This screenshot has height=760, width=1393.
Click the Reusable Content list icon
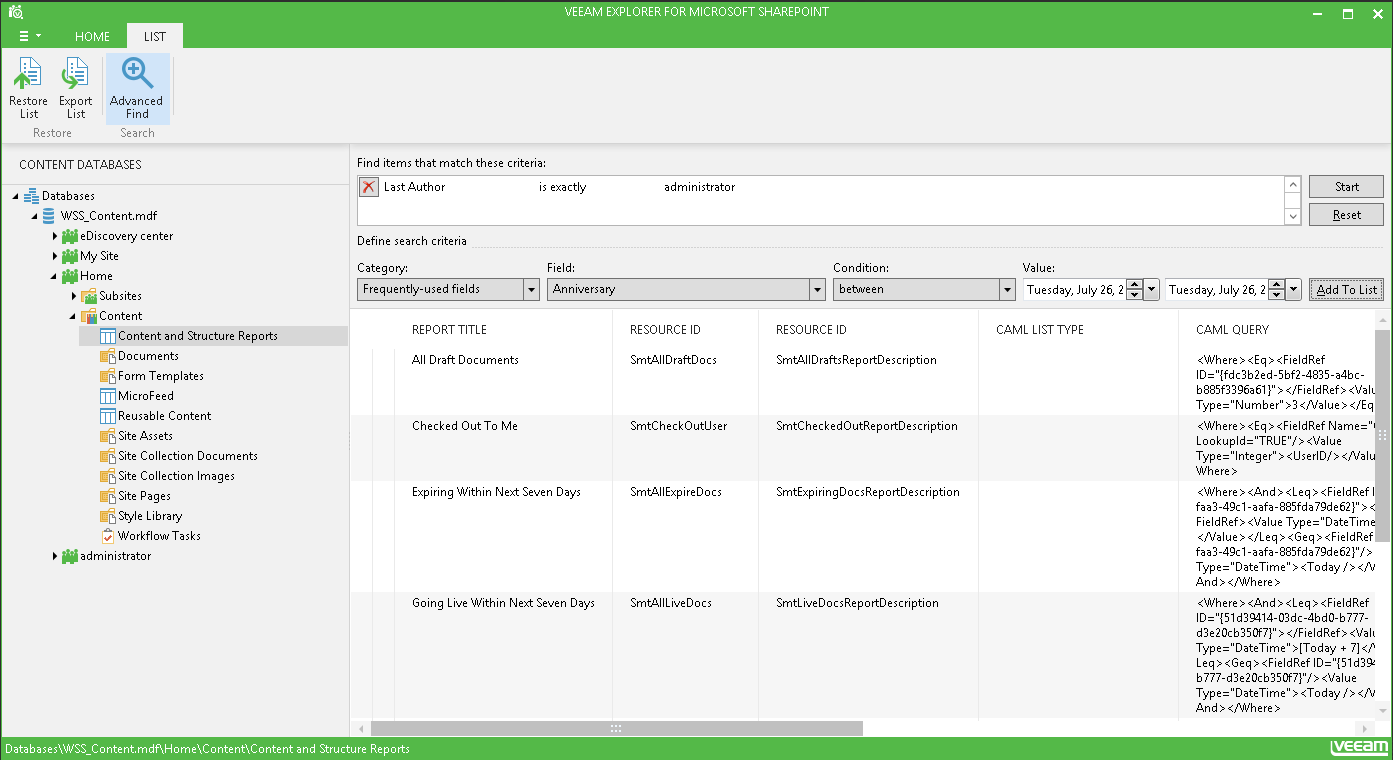108,416
